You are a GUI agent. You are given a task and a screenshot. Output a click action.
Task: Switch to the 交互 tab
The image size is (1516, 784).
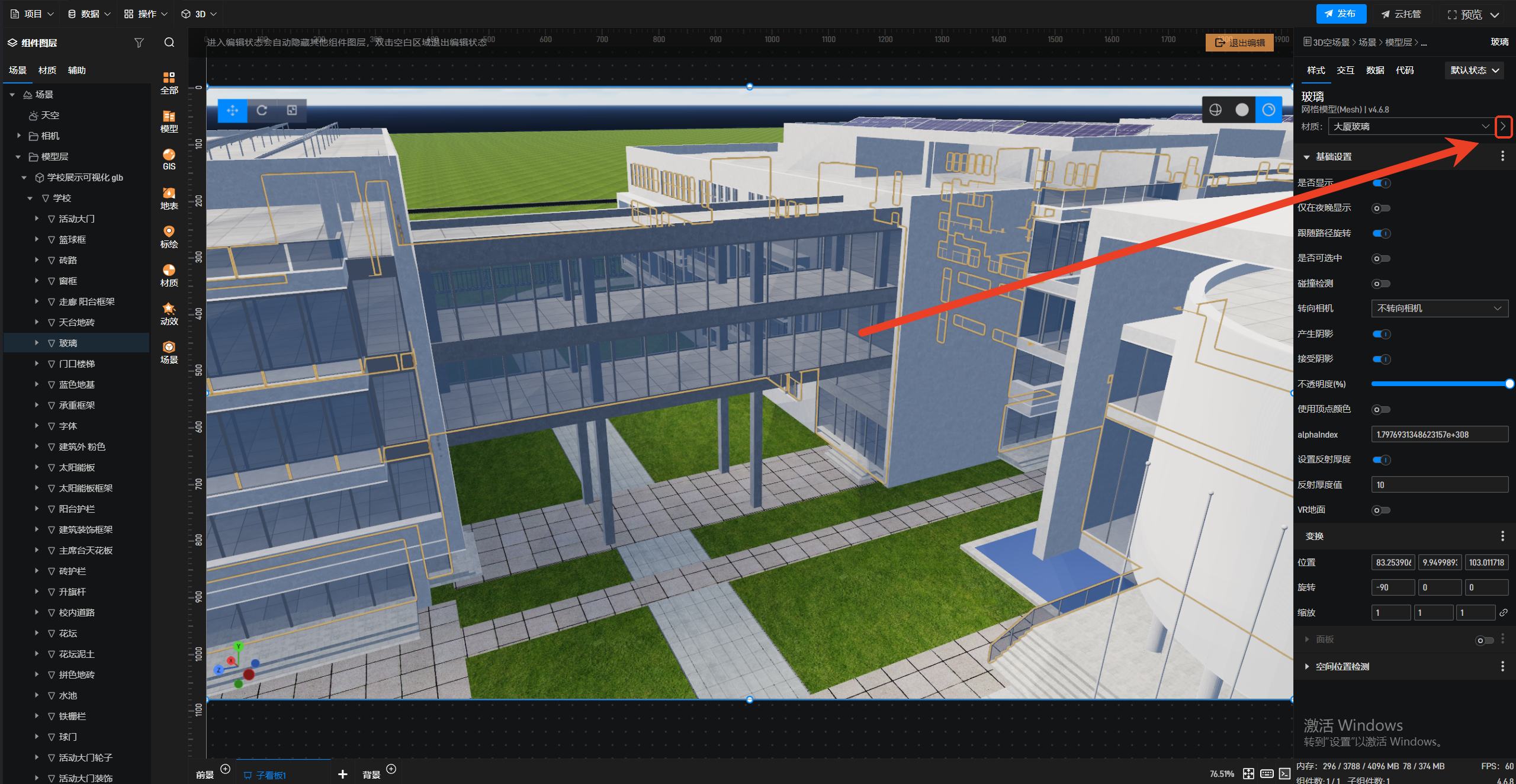click(x=1345, y=70)
